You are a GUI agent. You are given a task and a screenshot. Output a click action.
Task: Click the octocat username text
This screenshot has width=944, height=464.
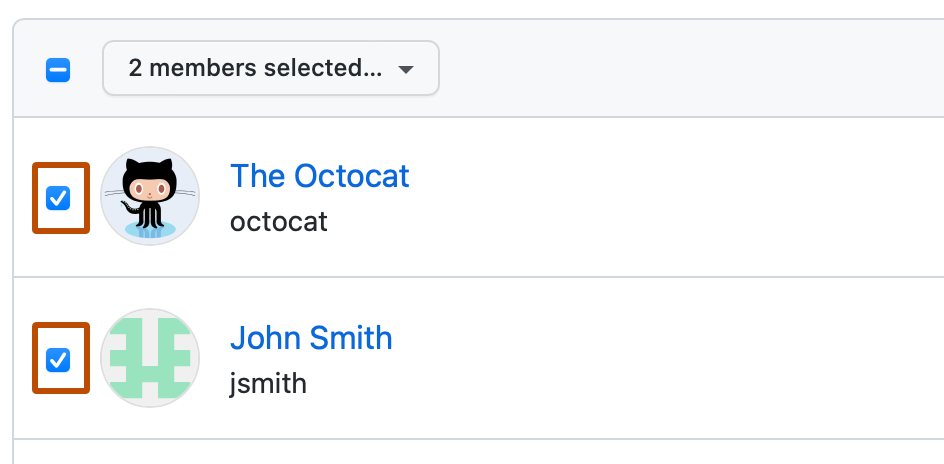[278, 221]
